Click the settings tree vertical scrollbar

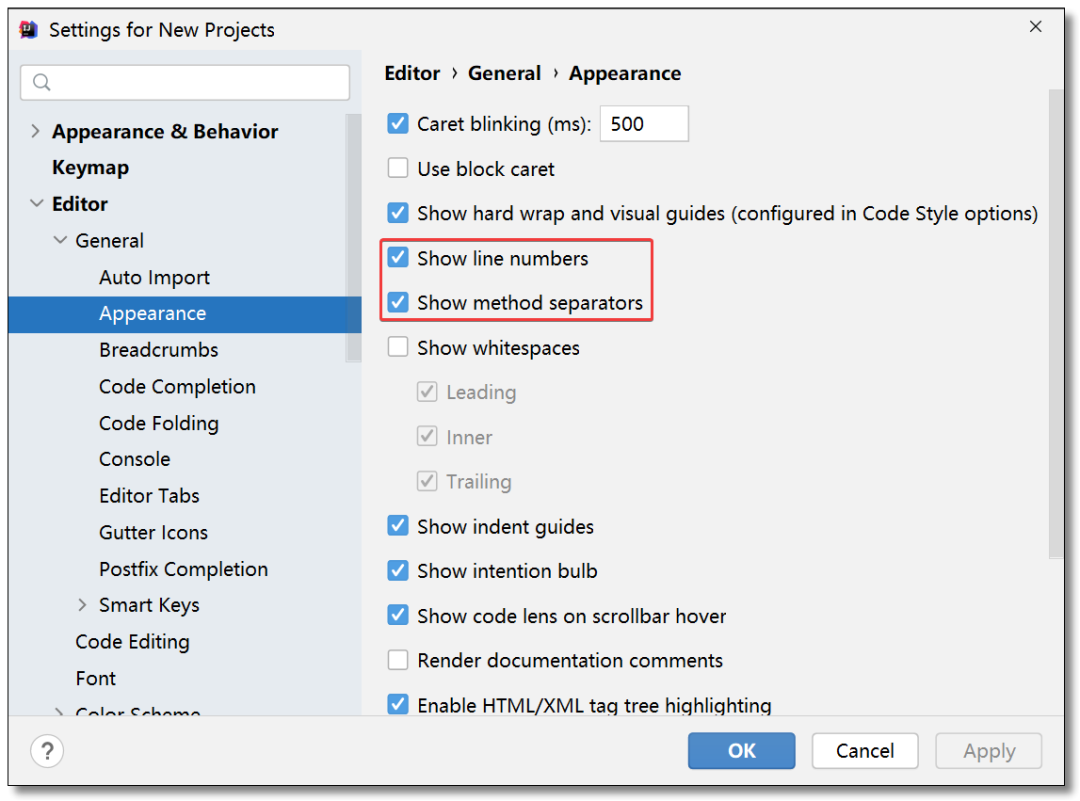point(353,238)
